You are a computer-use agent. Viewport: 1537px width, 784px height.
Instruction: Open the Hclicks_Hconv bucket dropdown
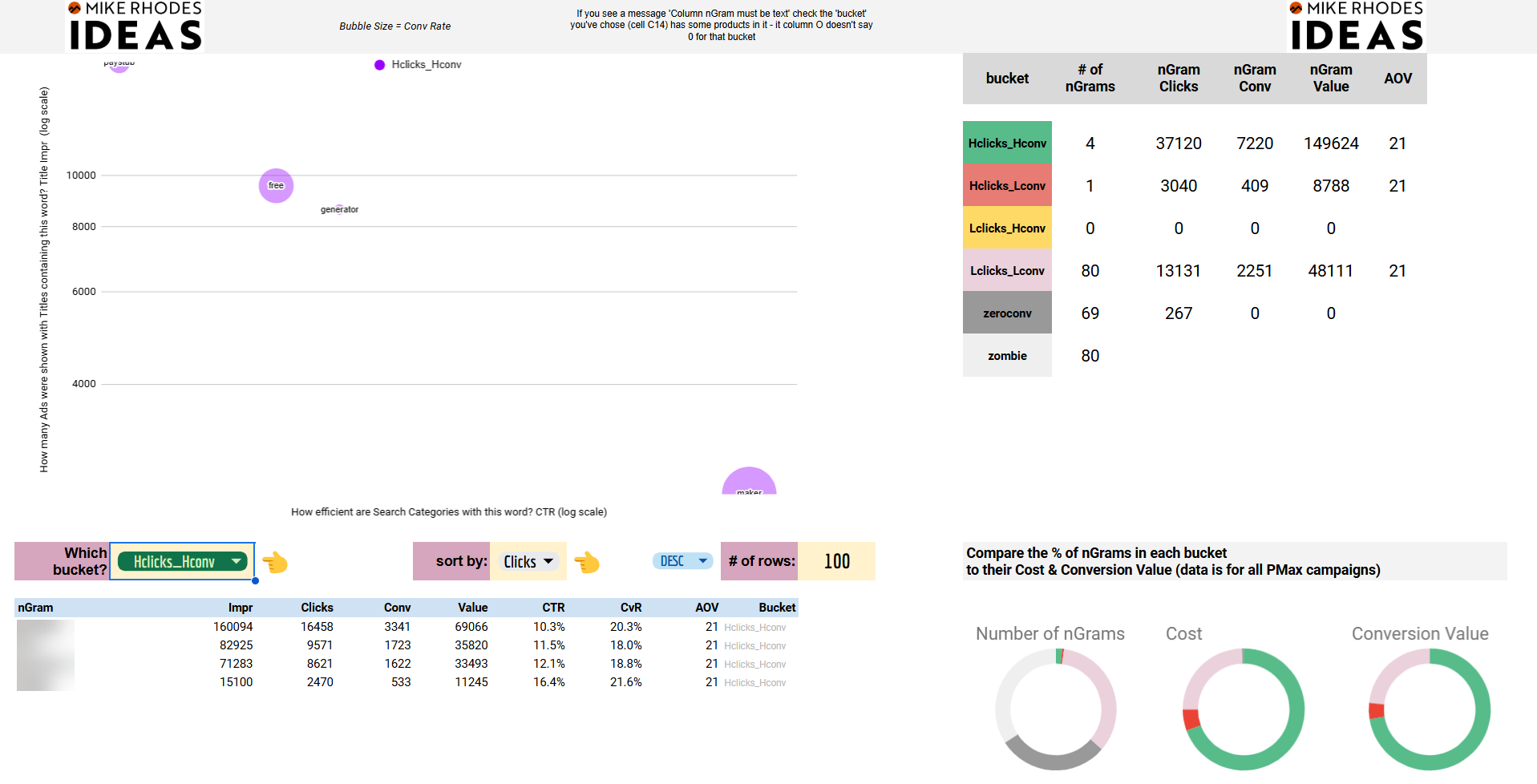point(182,562)
